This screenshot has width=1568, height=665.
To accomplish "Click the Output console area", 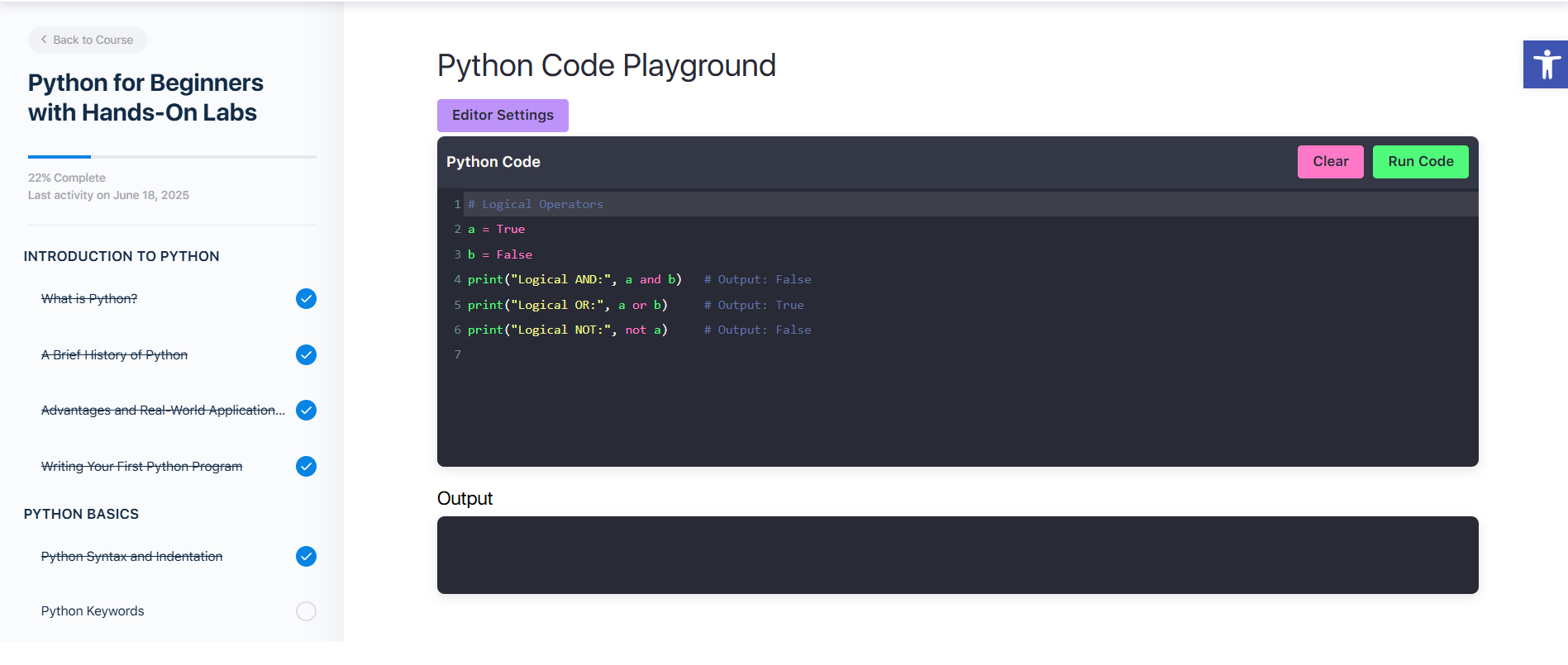I will [x=957, y=555].
